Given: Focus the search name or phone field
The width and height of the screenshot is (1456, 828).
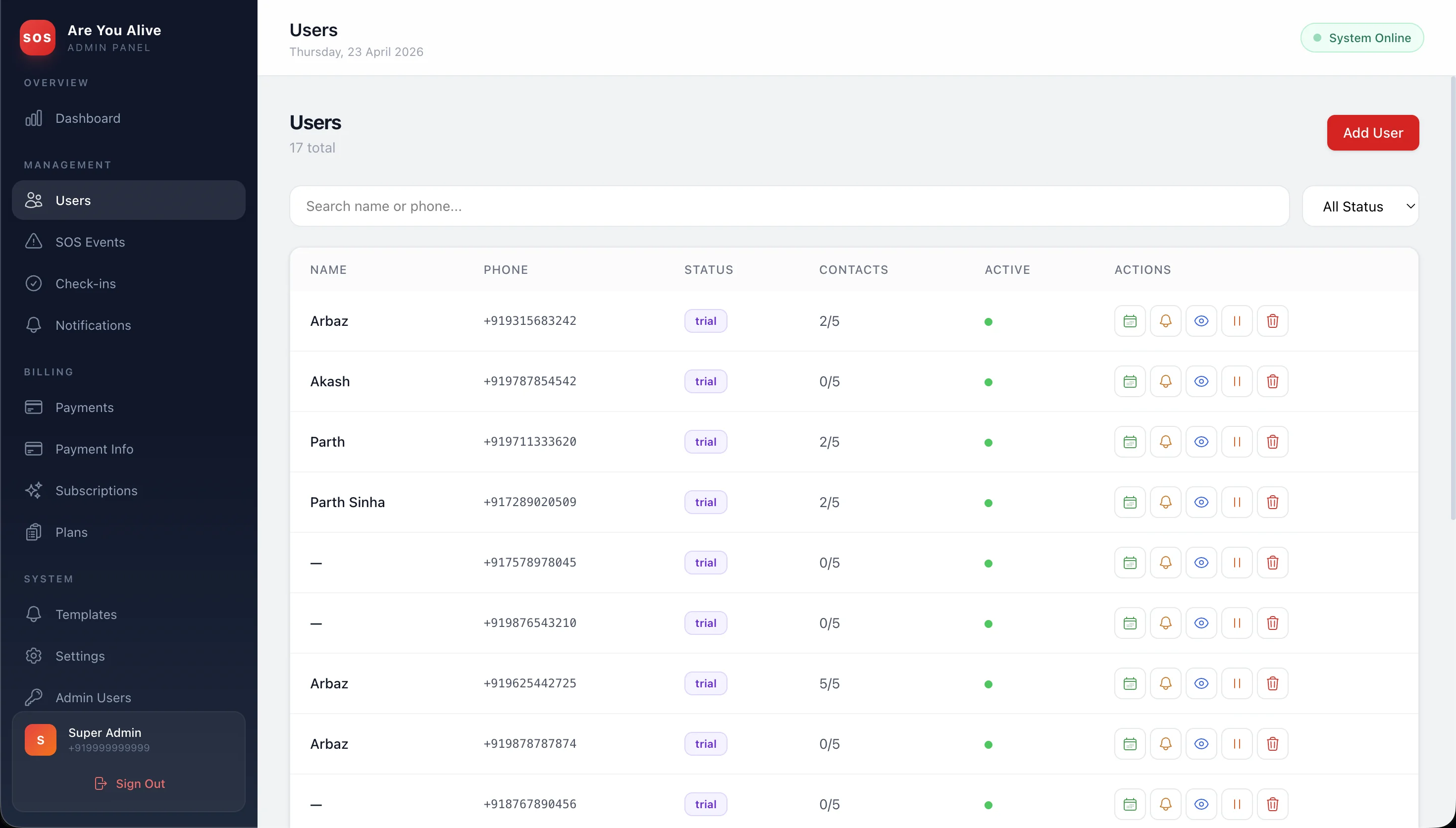Looking at the screenshot, I should point(789,207).
